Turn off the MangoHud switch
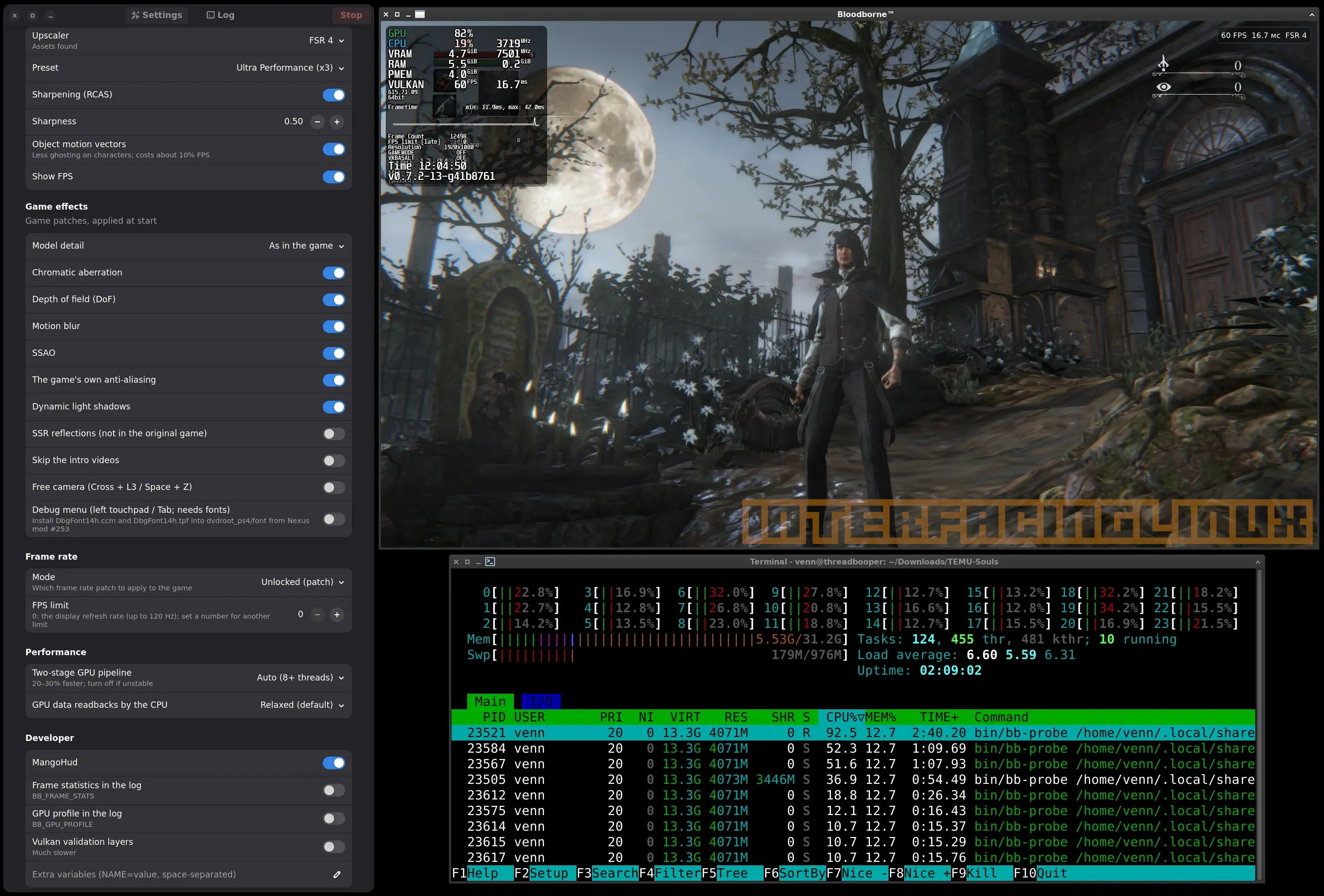This screenshot has width=1324, height=896. (x=334, y=763)
